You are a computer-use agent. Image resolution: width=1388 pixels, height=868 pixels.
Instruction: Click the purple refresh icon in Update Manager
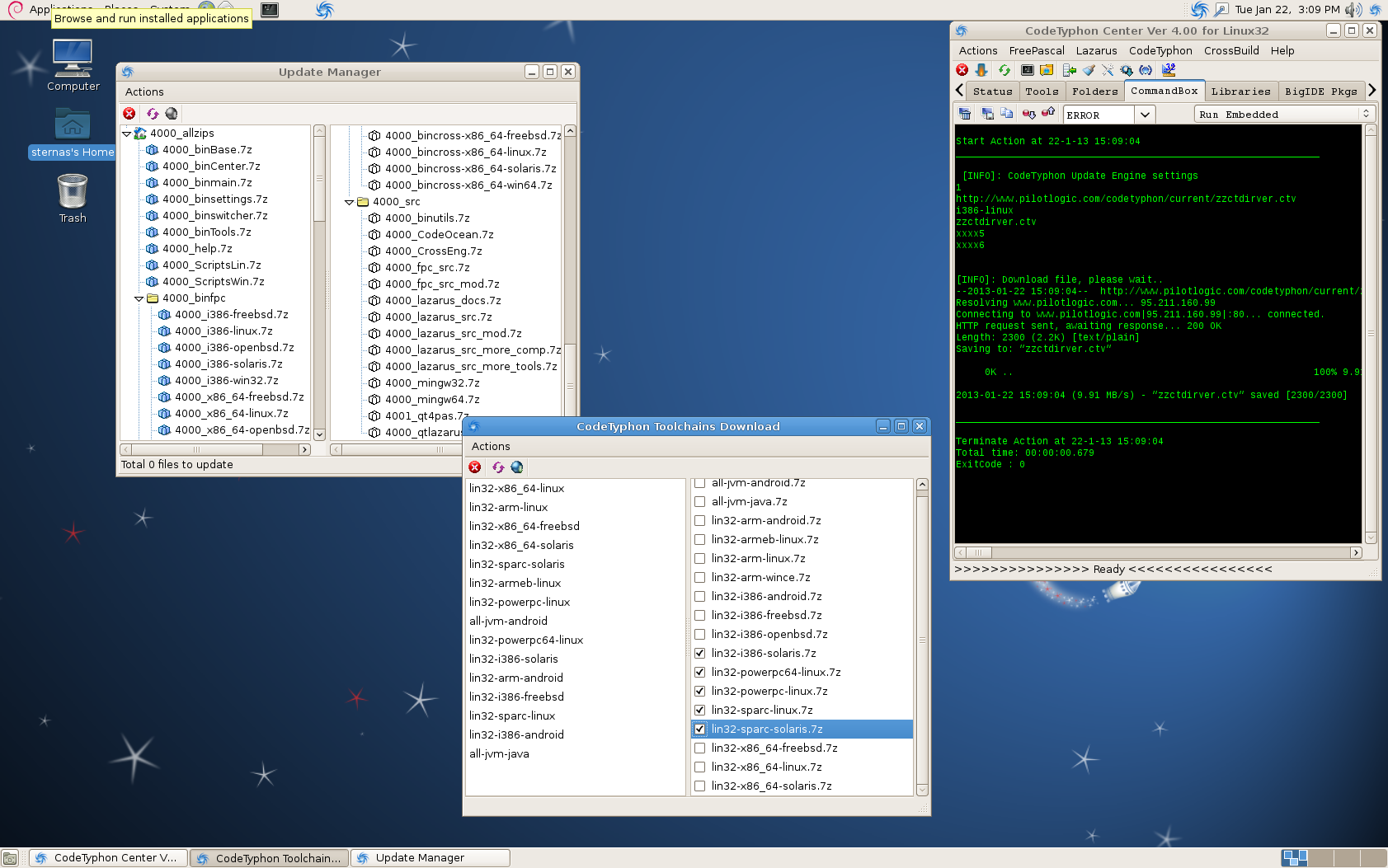click(x=153, y=114)
